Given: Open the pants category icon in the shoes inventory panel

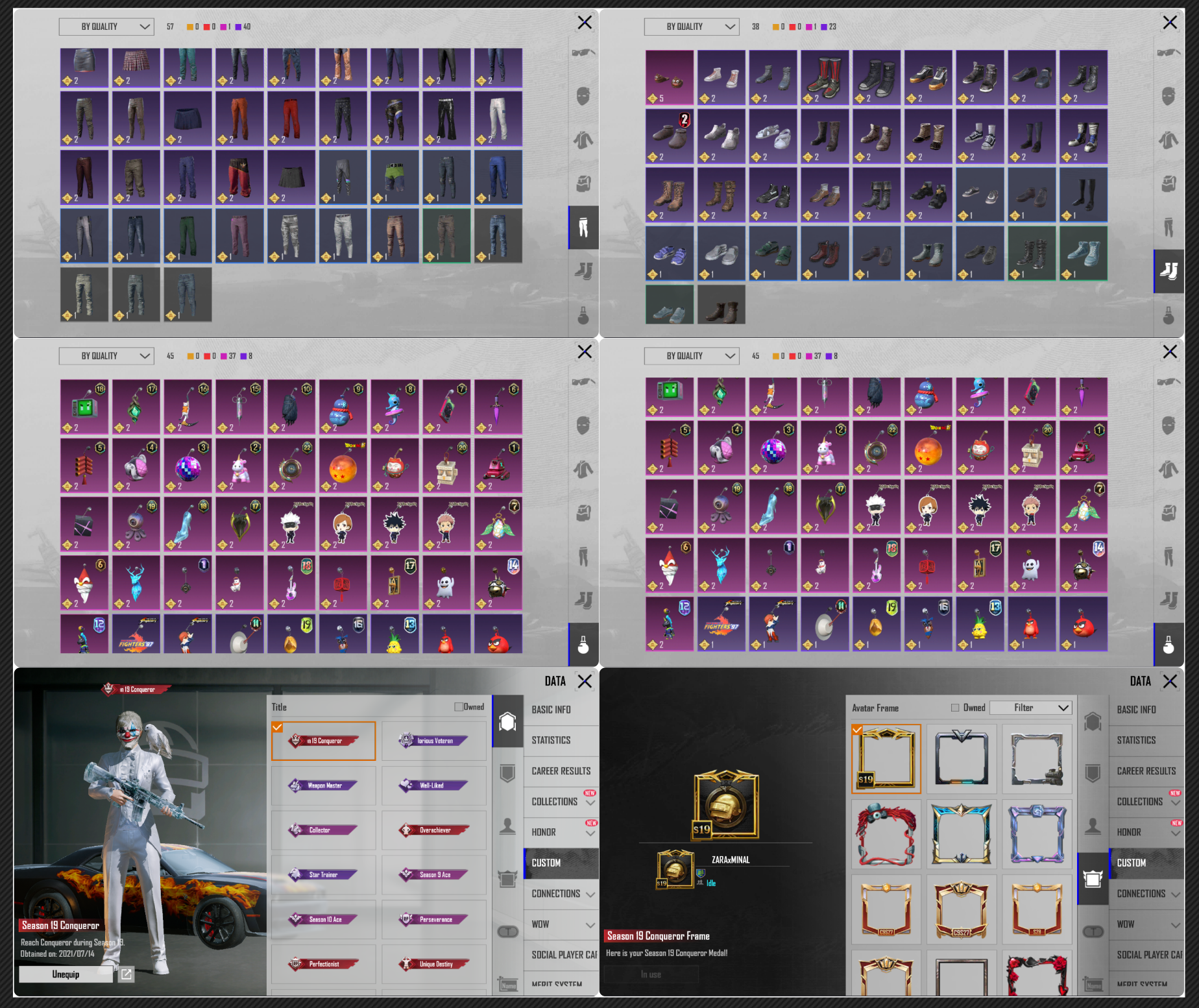Looking at the screenshot, I should point(1169,227).
